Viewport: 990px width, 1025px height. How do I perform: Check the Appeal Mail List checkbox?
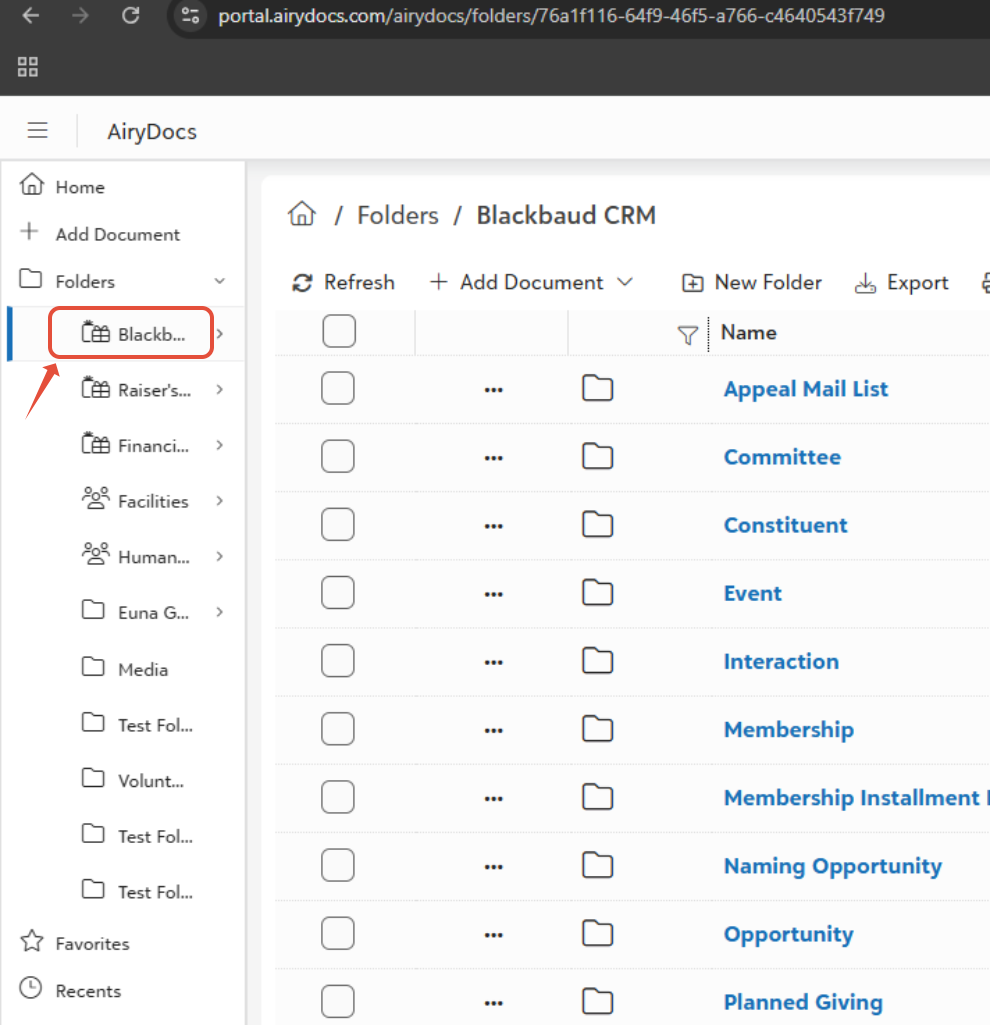(338, 388)
